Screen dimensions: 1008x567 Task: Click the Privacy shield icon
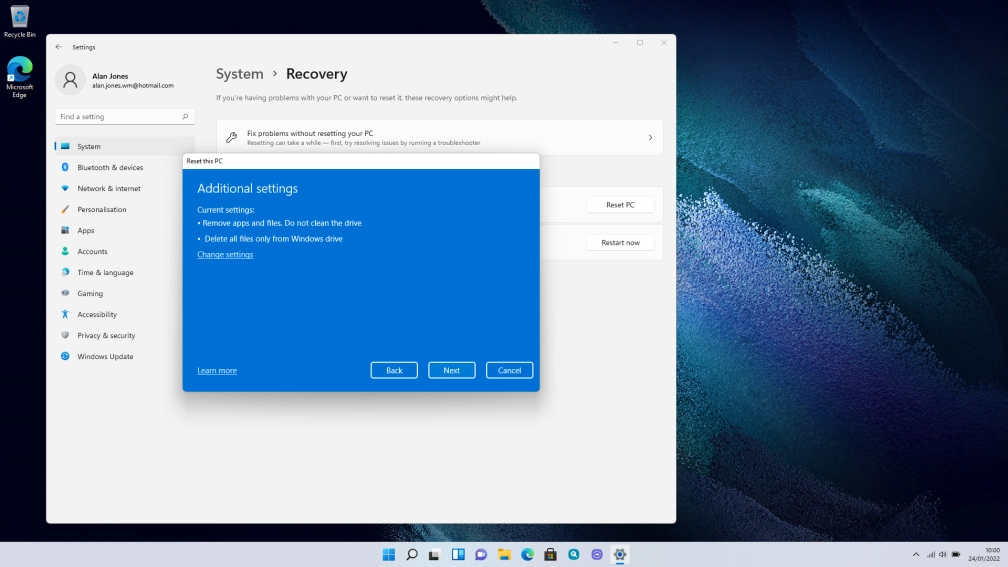pos(65,335)
